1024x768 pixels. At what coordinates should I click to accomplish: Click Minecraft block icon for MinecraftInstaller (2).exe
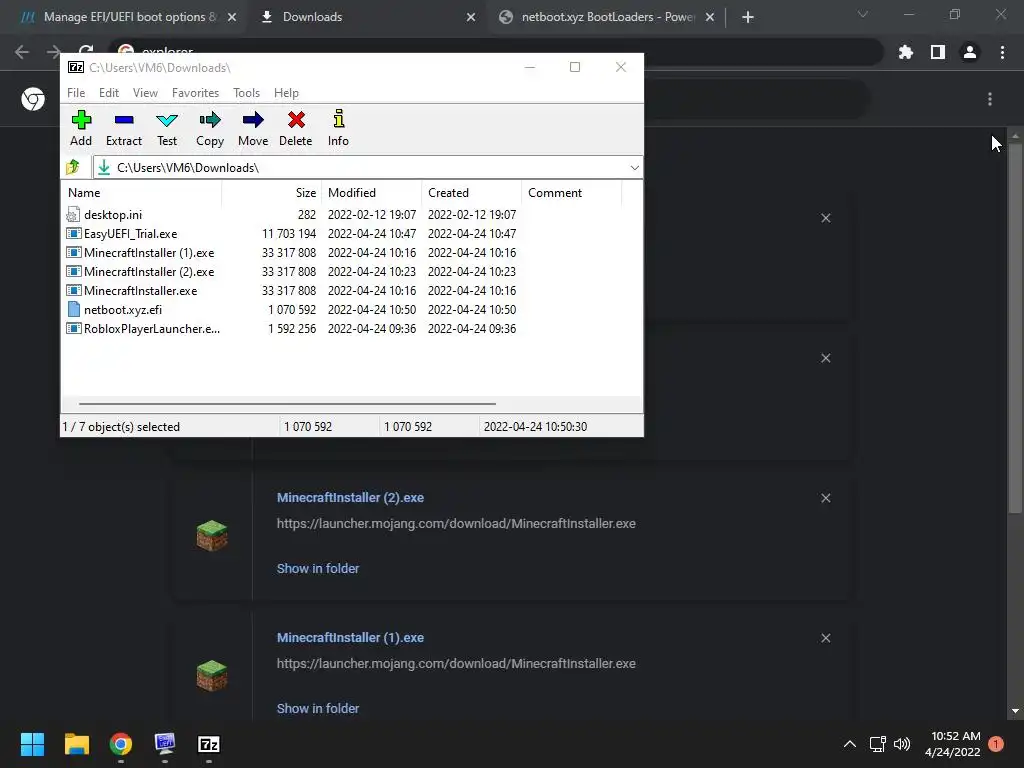tap(212, 536)
